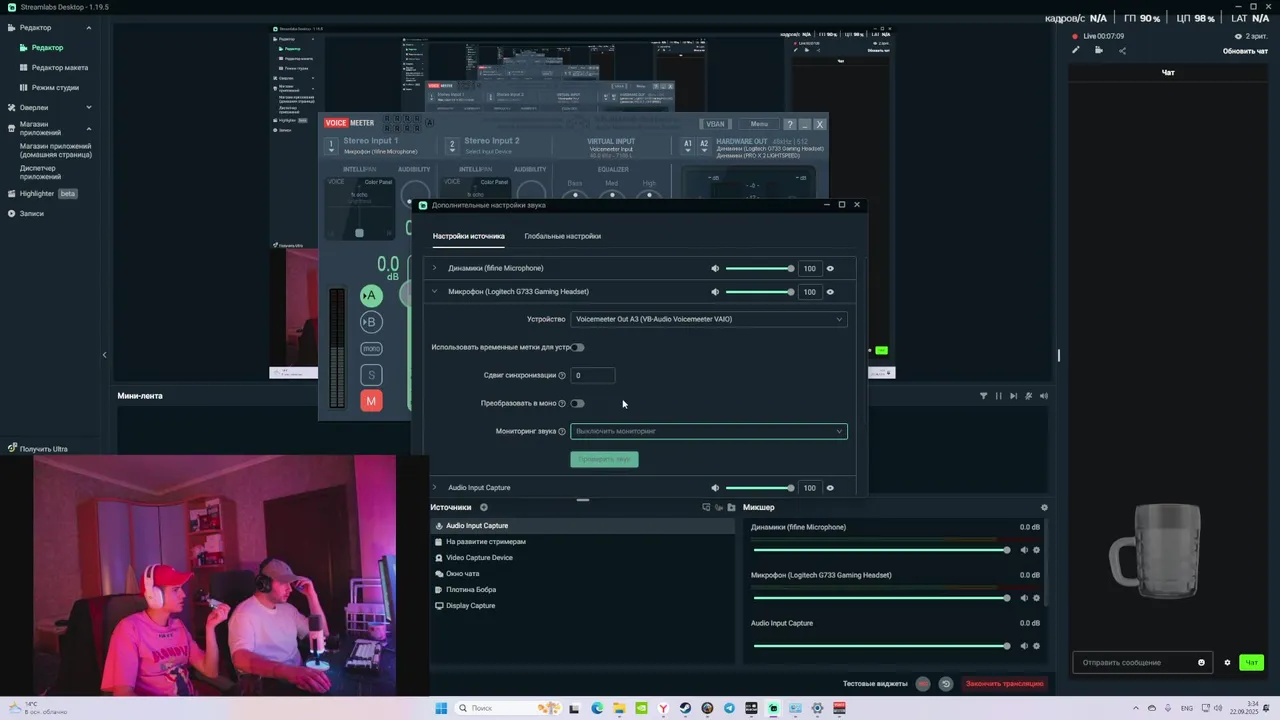This screenshot has width=1280, height=720.
Task: Collapse Магазин приложений sidebar section
Action: [x=88, y=128]
